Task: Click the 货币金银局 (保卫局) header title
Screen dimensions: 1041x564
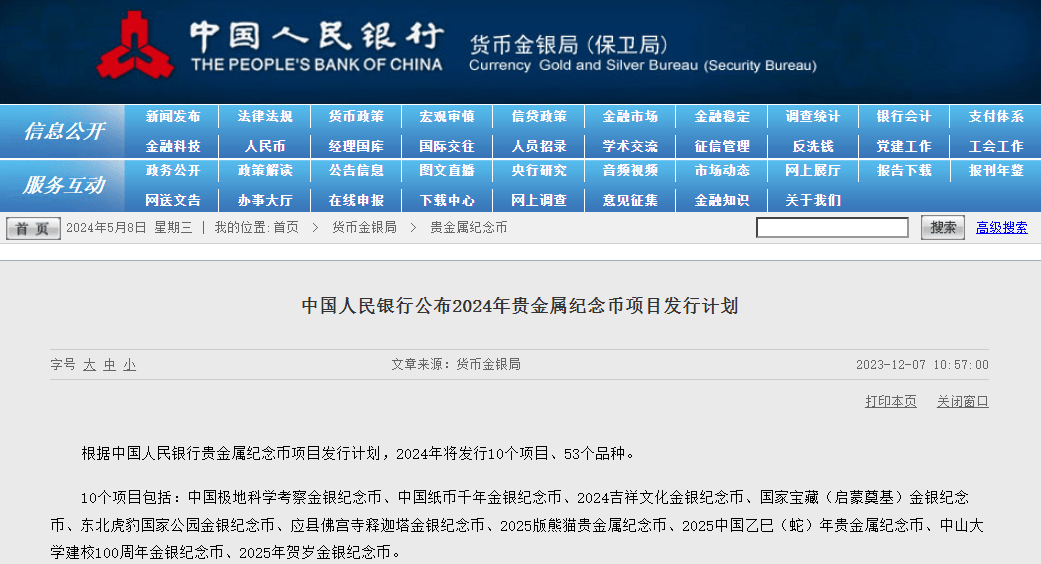Action: [x=569, y=45]
